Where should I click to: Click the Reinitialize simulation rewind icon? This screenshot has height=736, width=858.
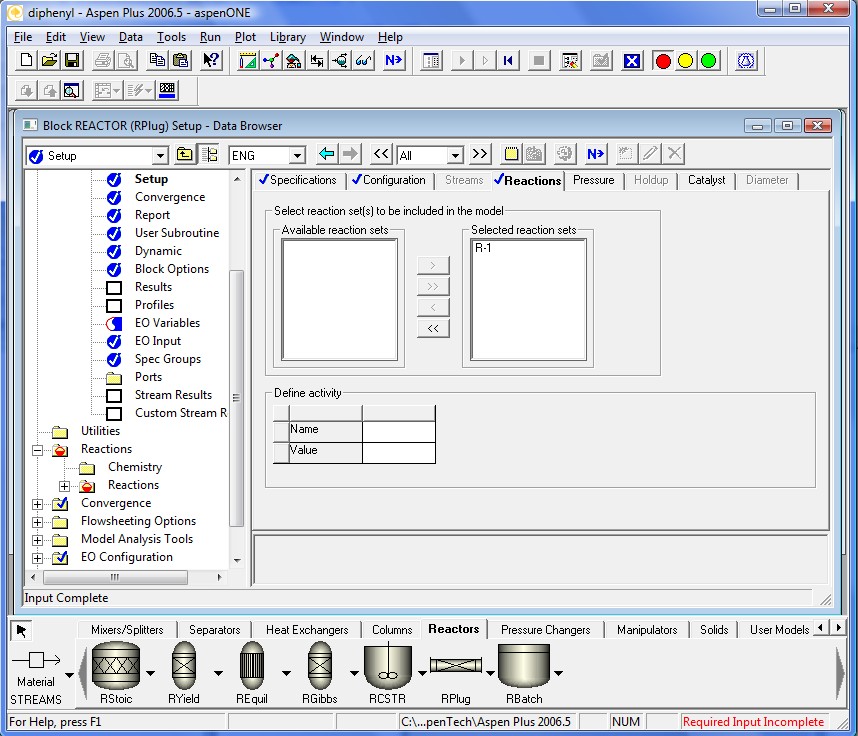(x=509, y=61)
